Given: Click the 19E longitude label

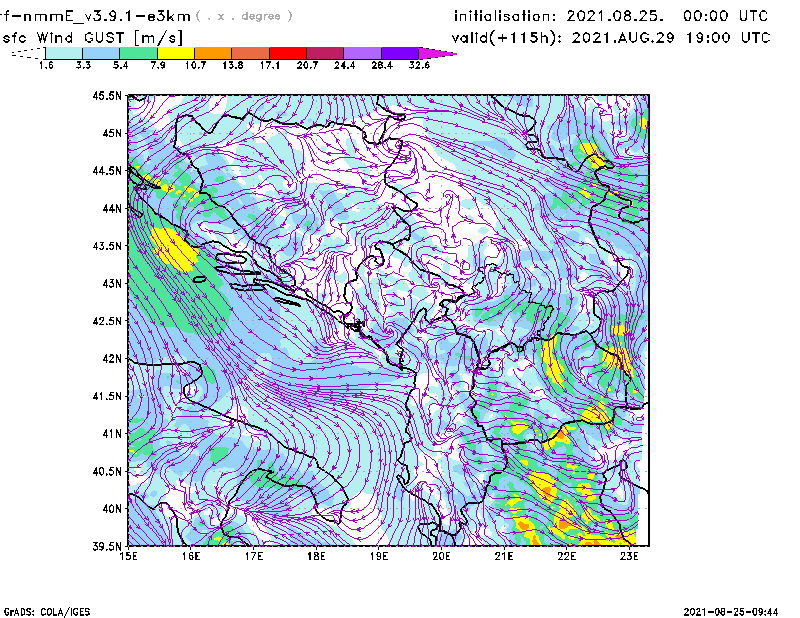Looking at the screenshot, I should (379, 556).
